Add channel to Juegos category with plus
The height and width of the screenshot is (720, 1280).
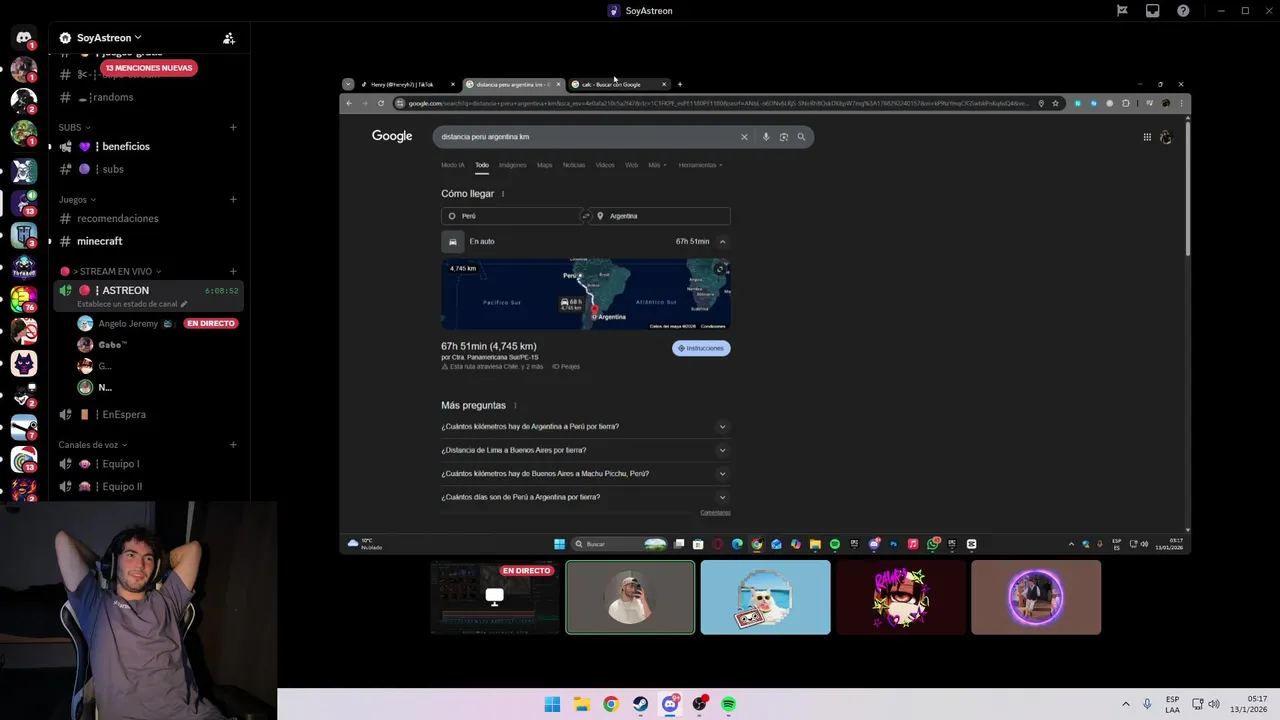(233, 199)
